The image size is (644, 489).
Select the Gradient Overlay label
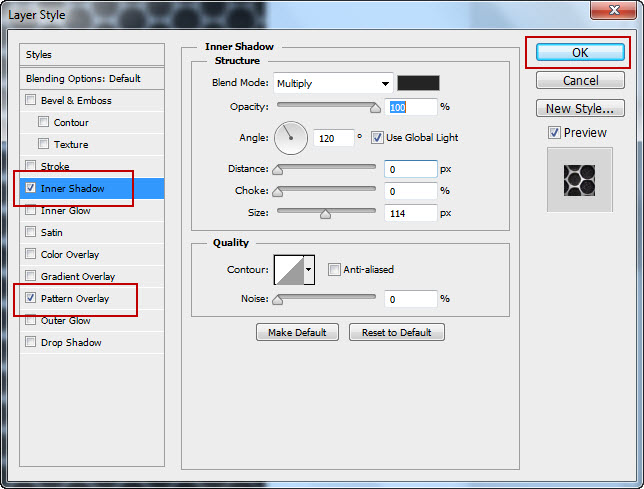78,276
